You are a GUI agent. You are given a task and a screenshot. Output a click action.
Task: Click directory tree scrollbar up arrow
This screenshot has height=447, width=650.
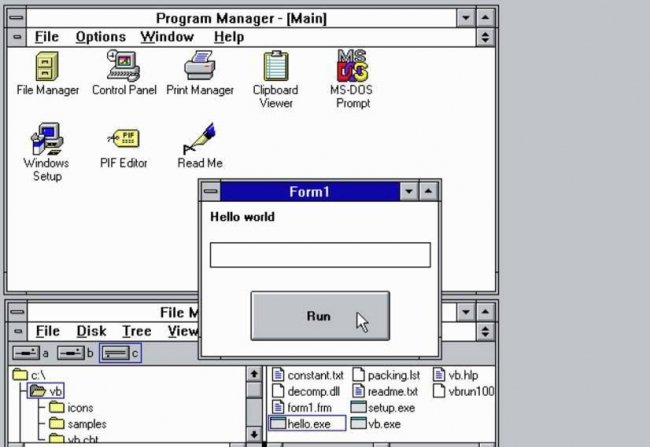click(x=254, y=374)
